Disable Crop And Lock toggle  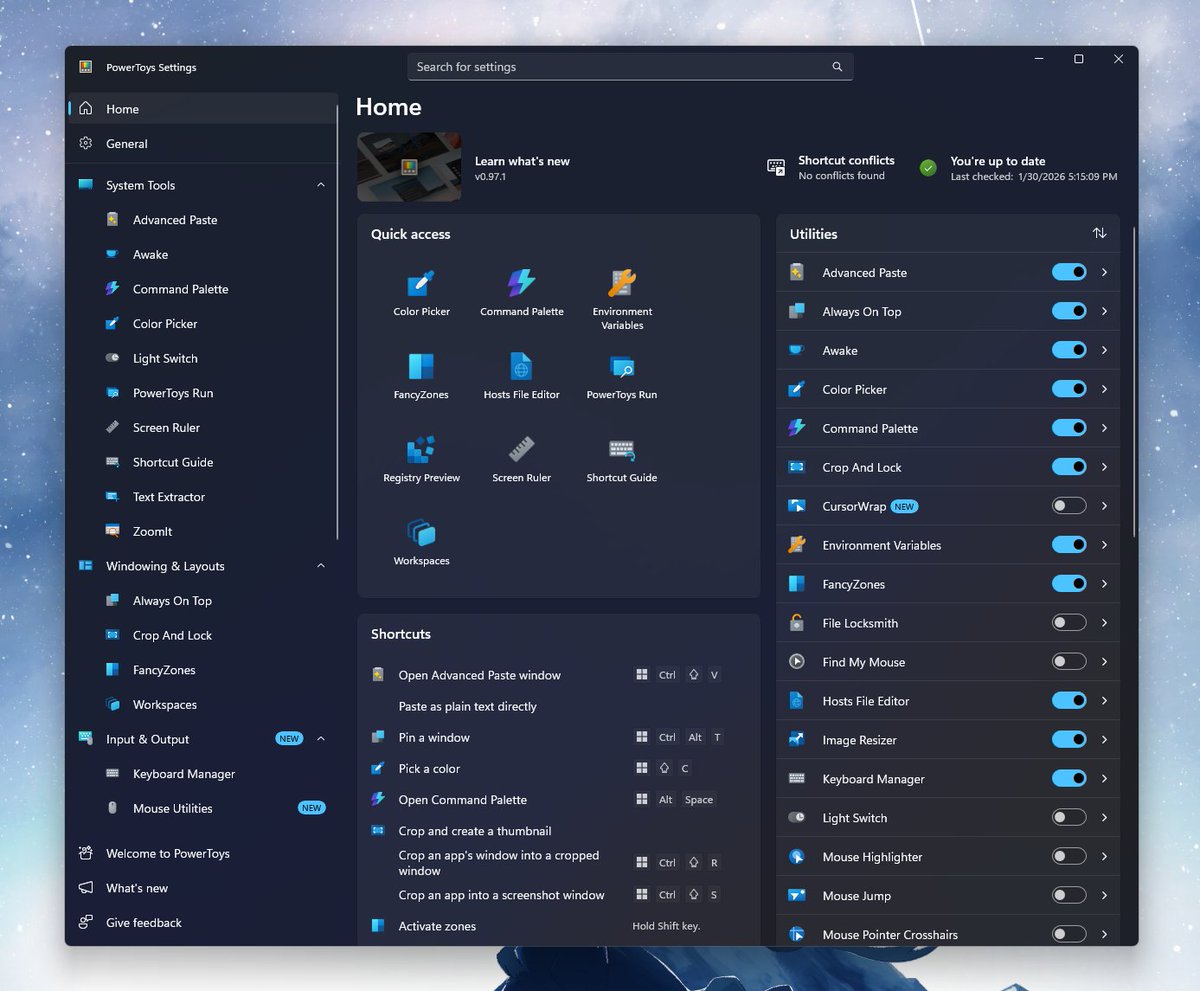pyautogui.click(x=1069, y=467)
